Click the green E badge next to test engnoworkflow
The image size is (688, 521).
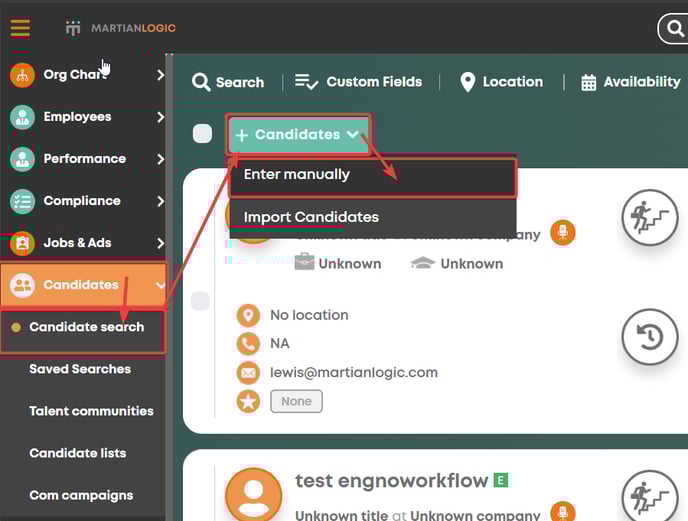point(501,480)
